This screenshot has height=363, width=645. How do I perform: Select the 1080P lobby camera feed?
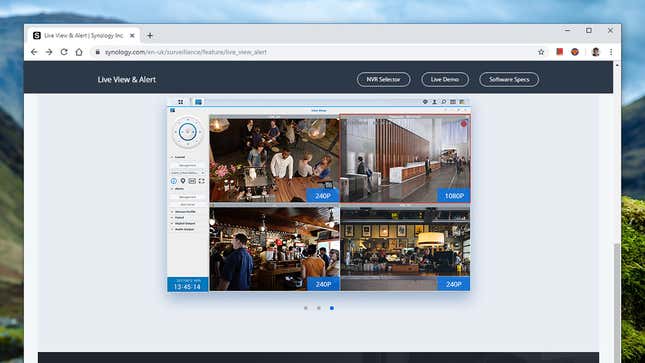(x=405, y=159)
